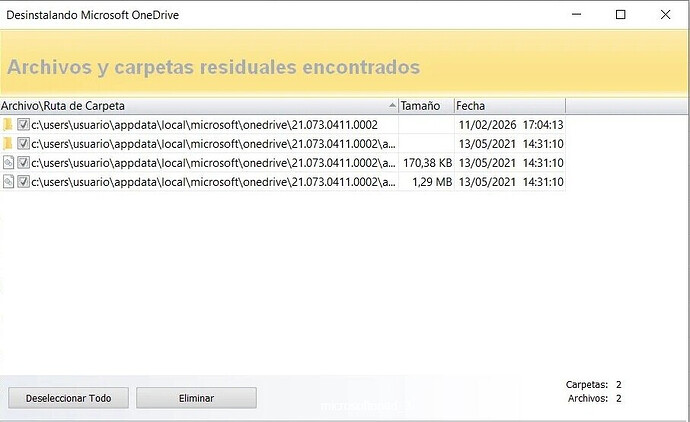690x422 pixels.
Task: Sort list by Tamaño column header
Action: coord(426,106)
